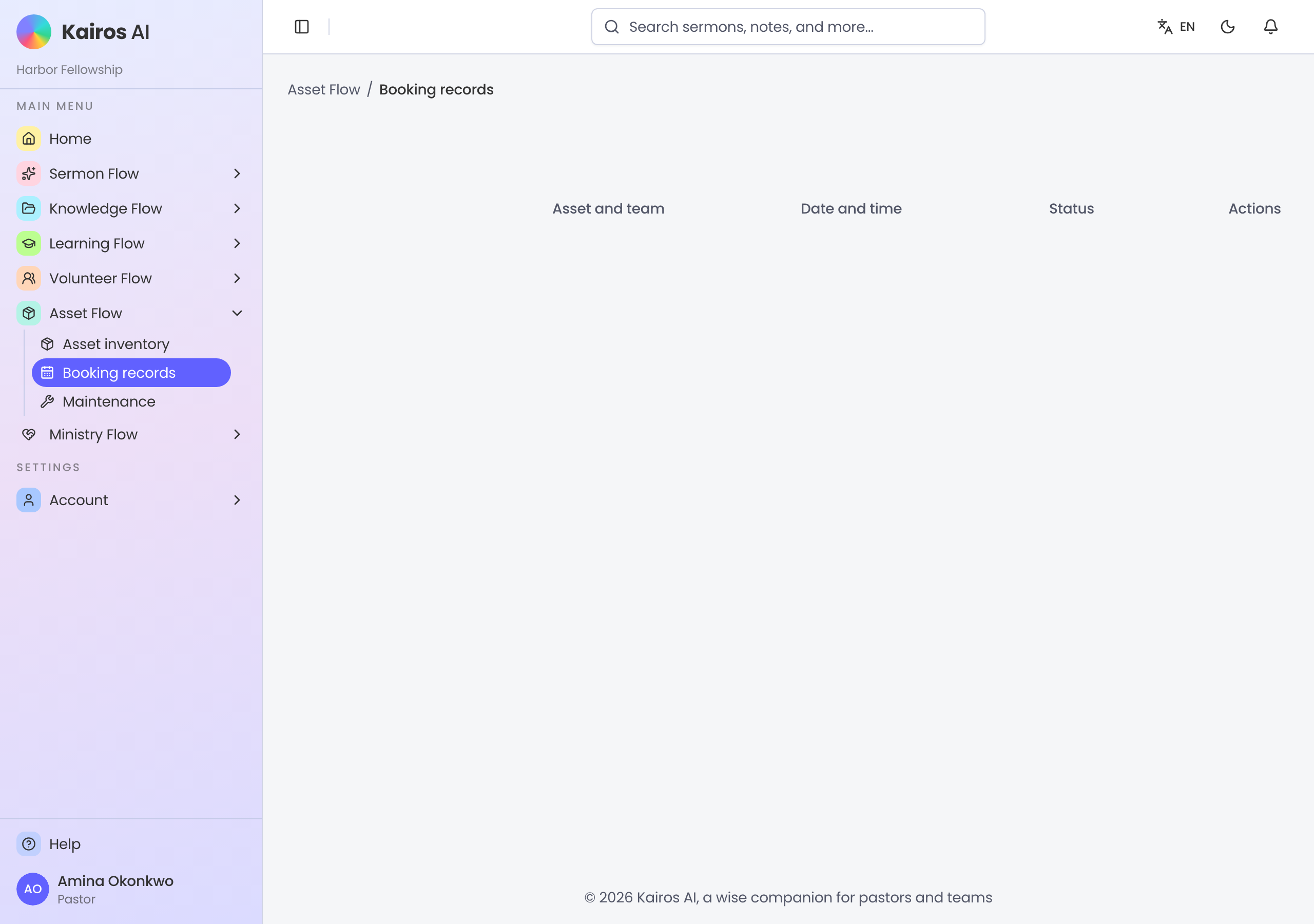
Task: Open notifications bell icon
Action: [1270, 27]
